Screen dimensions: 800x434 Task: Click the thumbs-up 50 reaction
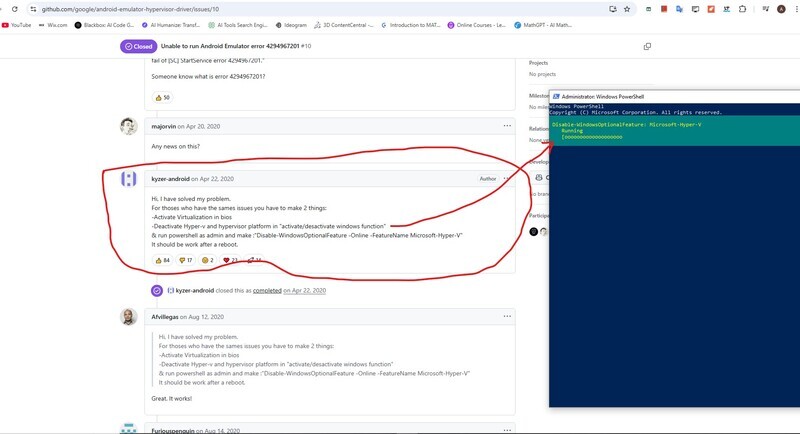(x=162, y=97)
